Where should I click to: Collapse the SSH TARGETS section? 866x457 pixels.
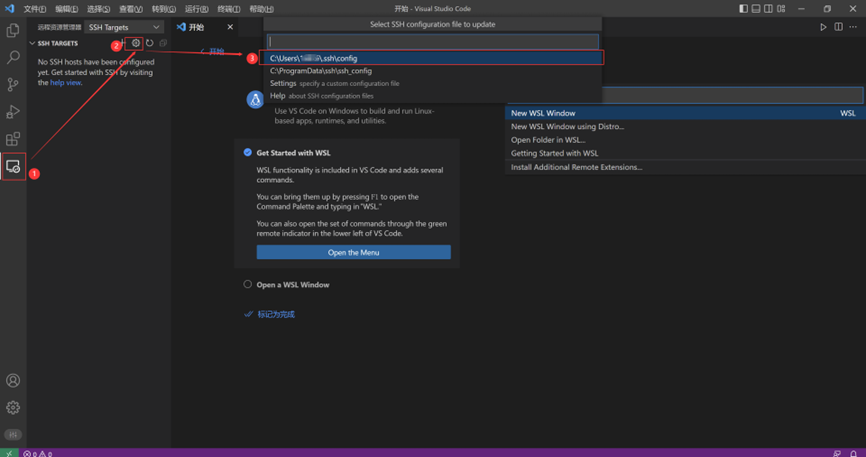[54, 43]
